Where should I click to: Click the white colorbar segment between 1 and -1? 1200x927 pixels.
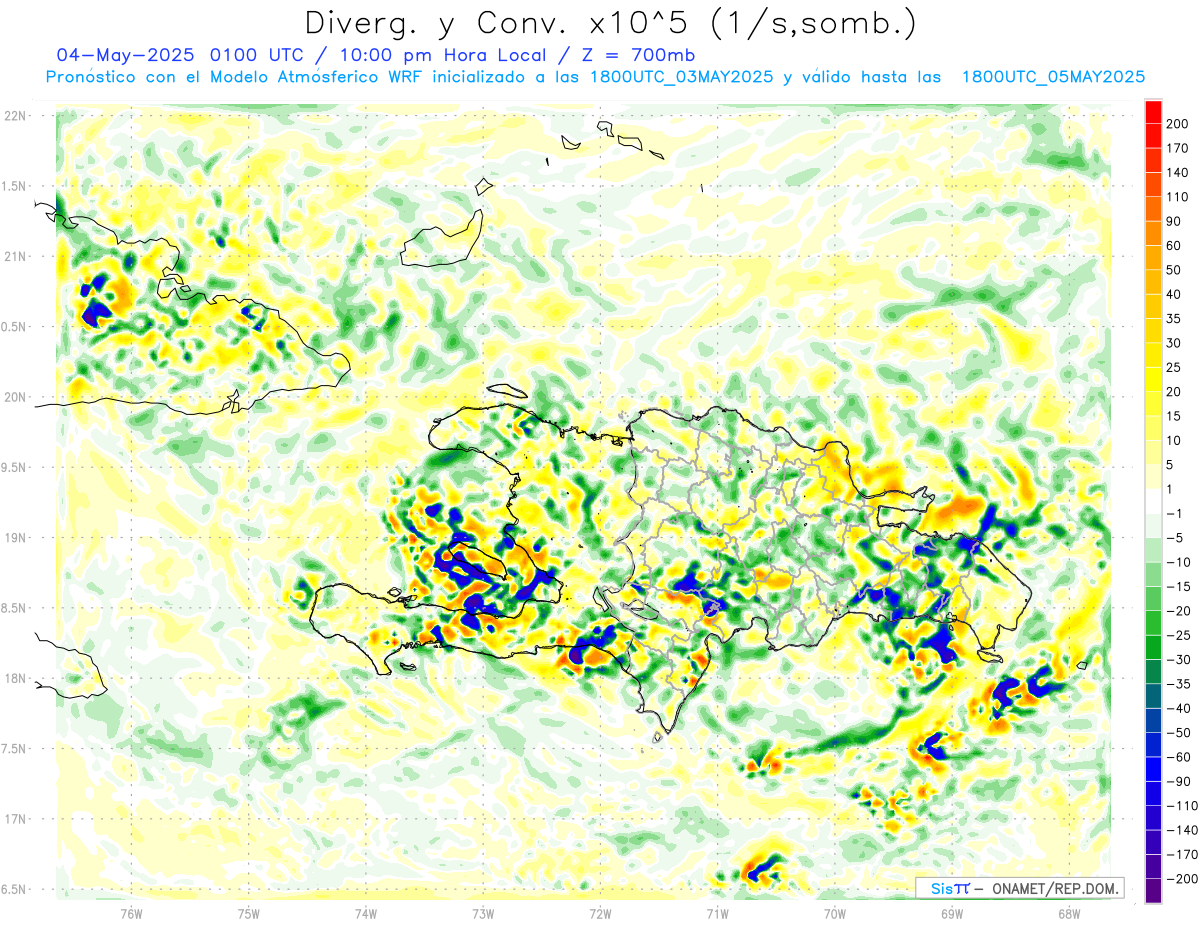(x=1153, y=502)
